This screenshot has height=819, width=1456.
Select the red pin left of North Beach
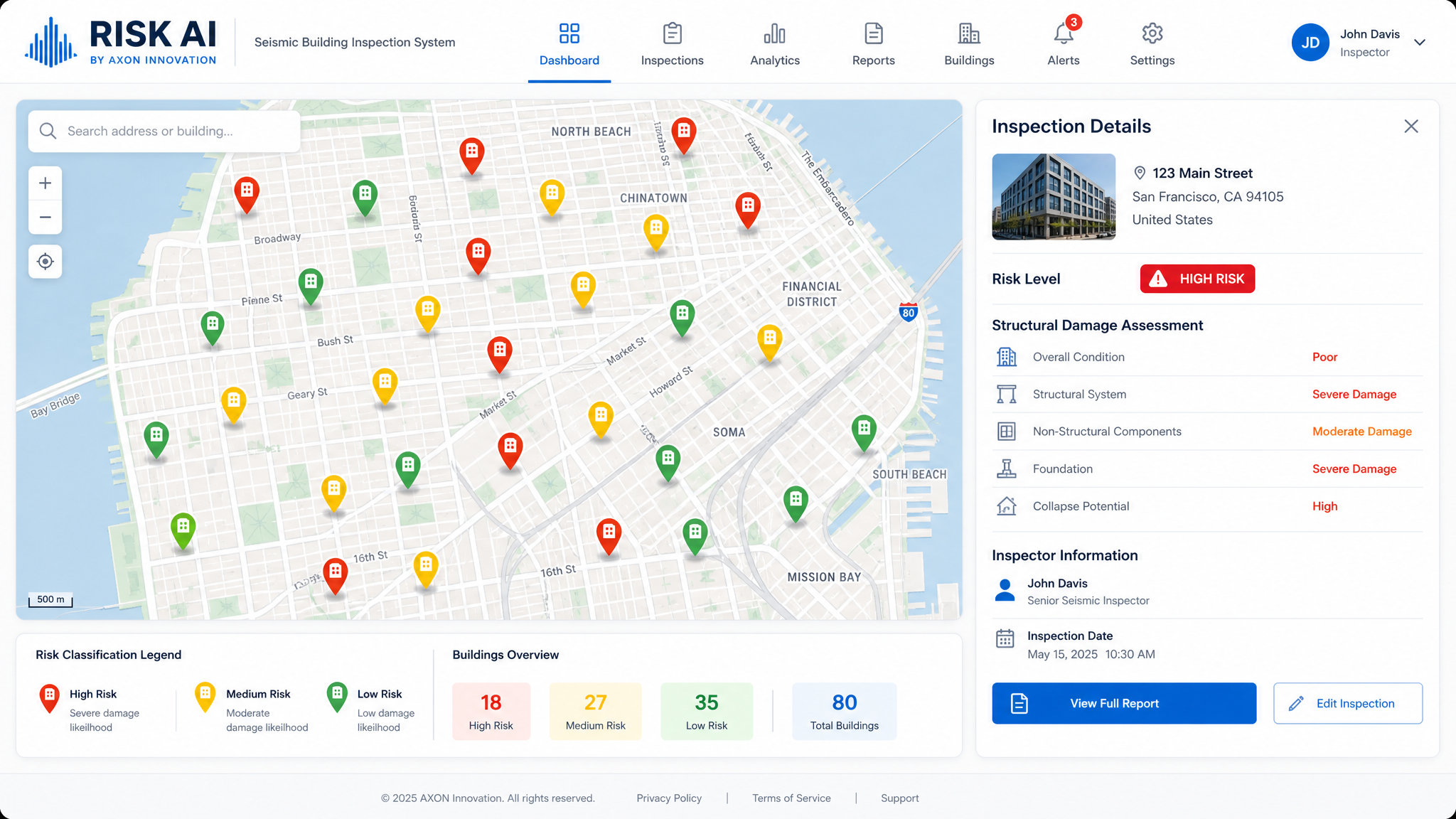pyautogui.click(x=472, y=155)
